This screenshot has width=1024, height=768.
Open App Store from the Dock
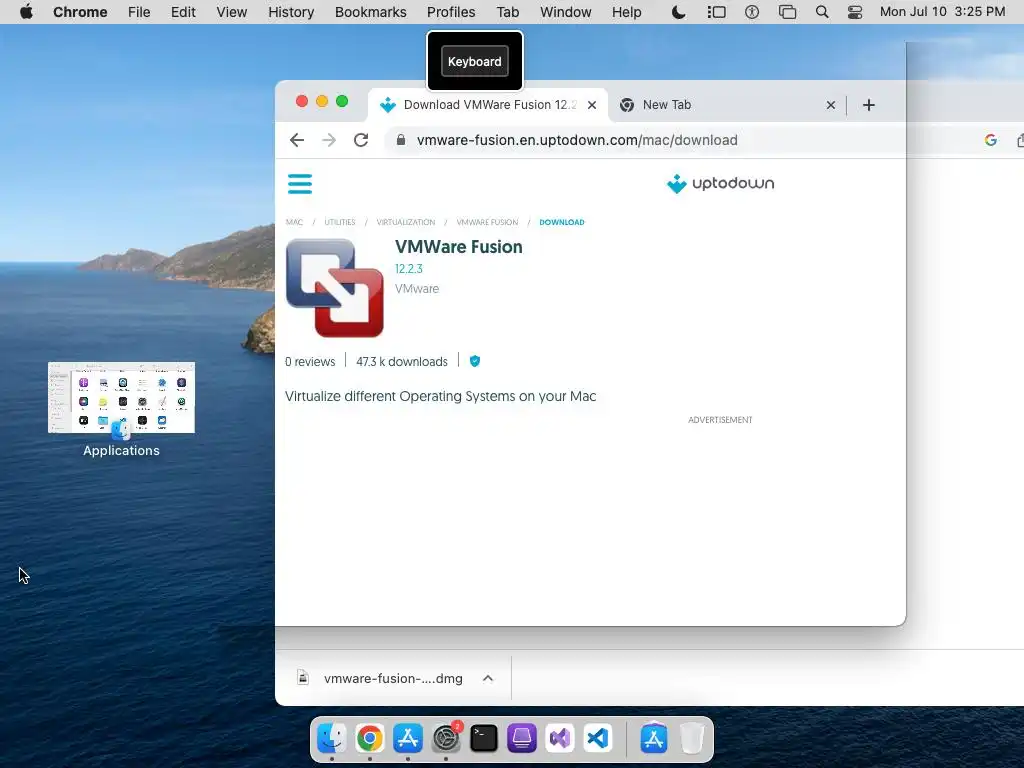click(x=408, y=739)
